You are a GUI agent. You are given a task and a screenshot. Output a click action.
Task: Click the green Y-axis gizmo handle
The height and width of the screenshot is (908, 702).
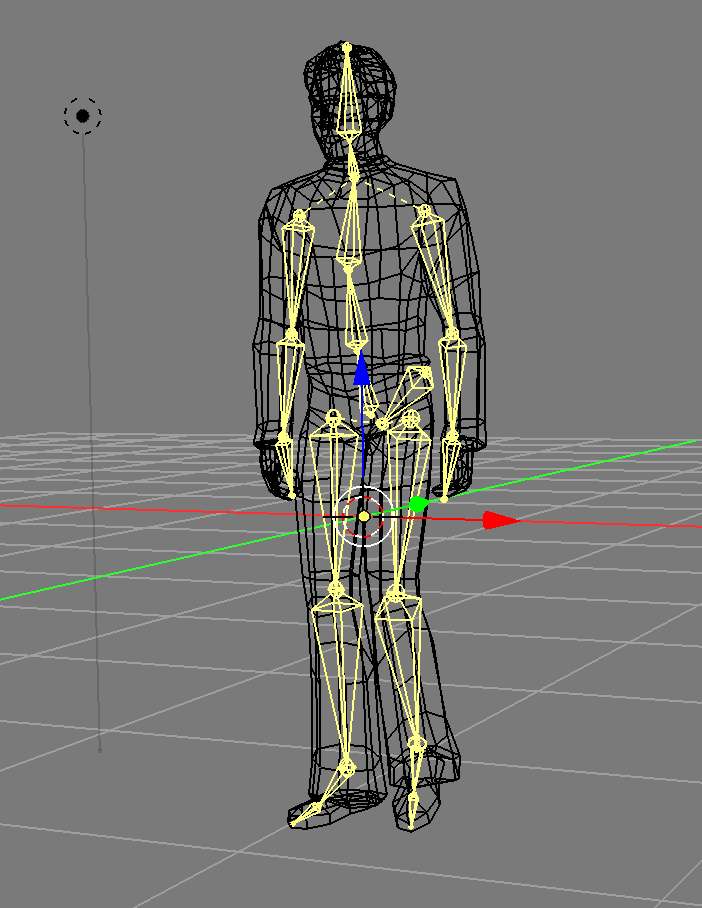(418, 505)
